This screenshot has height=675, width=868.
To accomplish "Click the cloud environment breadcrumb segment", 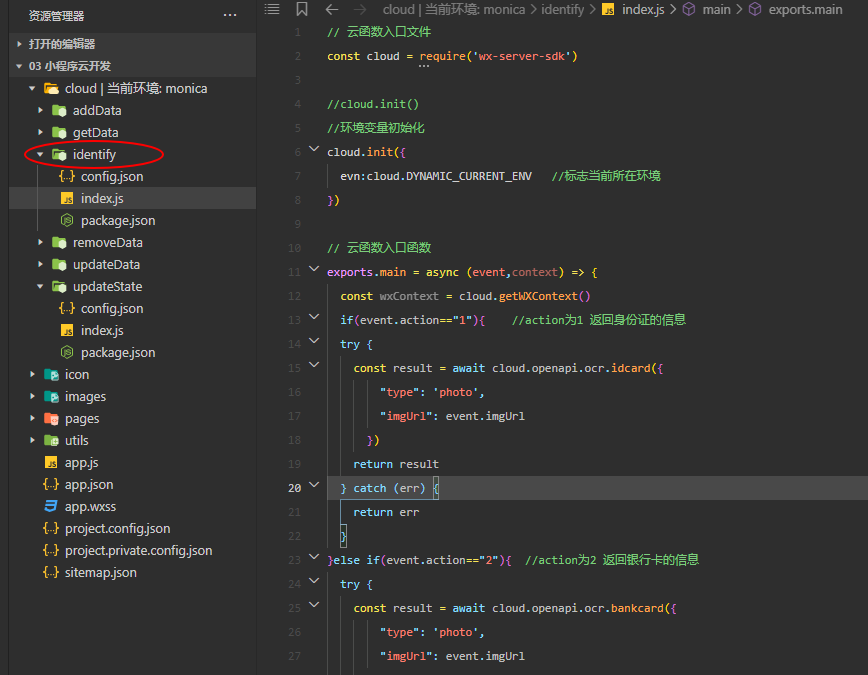I will click(454, 9).
